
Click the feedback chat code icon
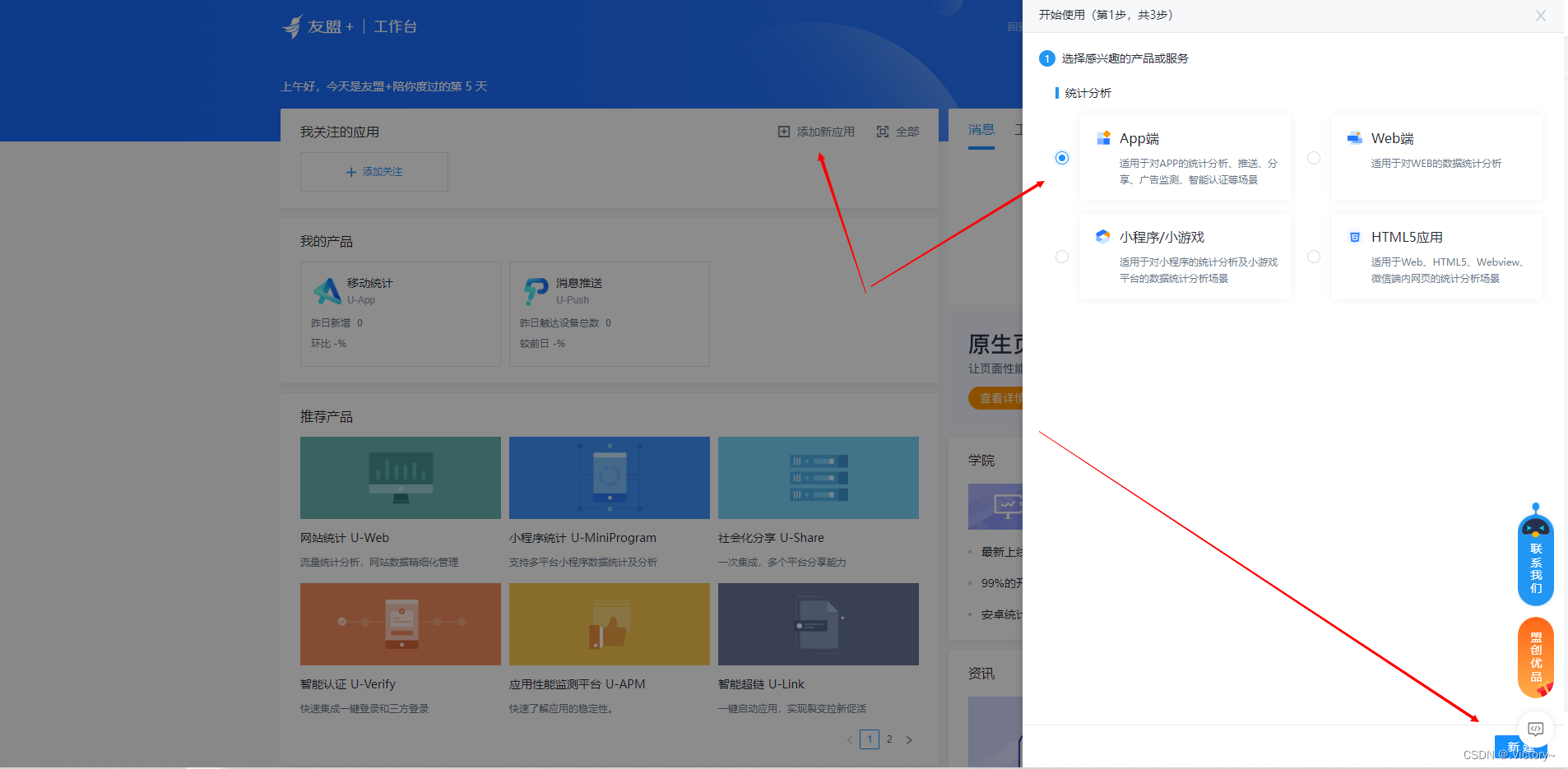click(x=1535, y=729)
